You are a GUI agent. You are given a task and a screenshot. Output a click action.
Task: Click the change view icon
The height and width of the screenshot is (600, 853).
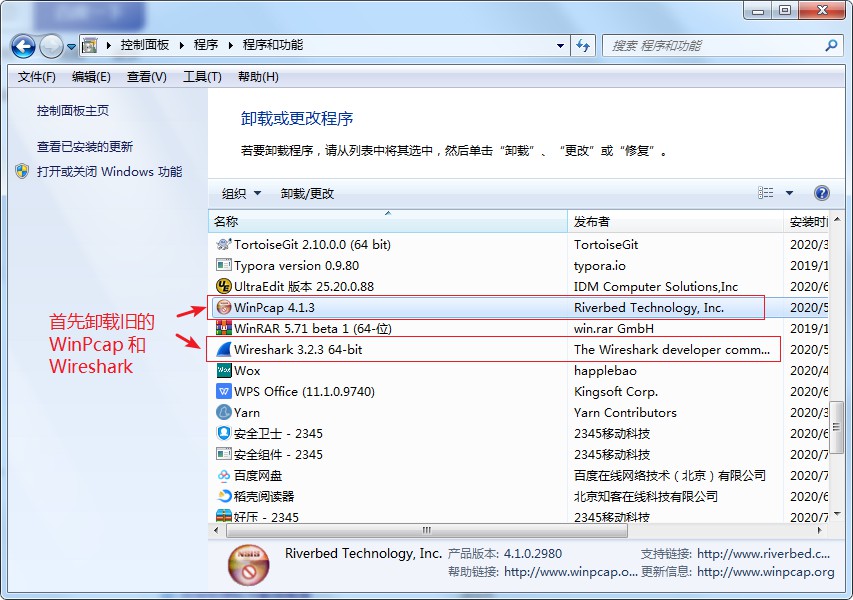pyautogui.click(x=765, y=193)
